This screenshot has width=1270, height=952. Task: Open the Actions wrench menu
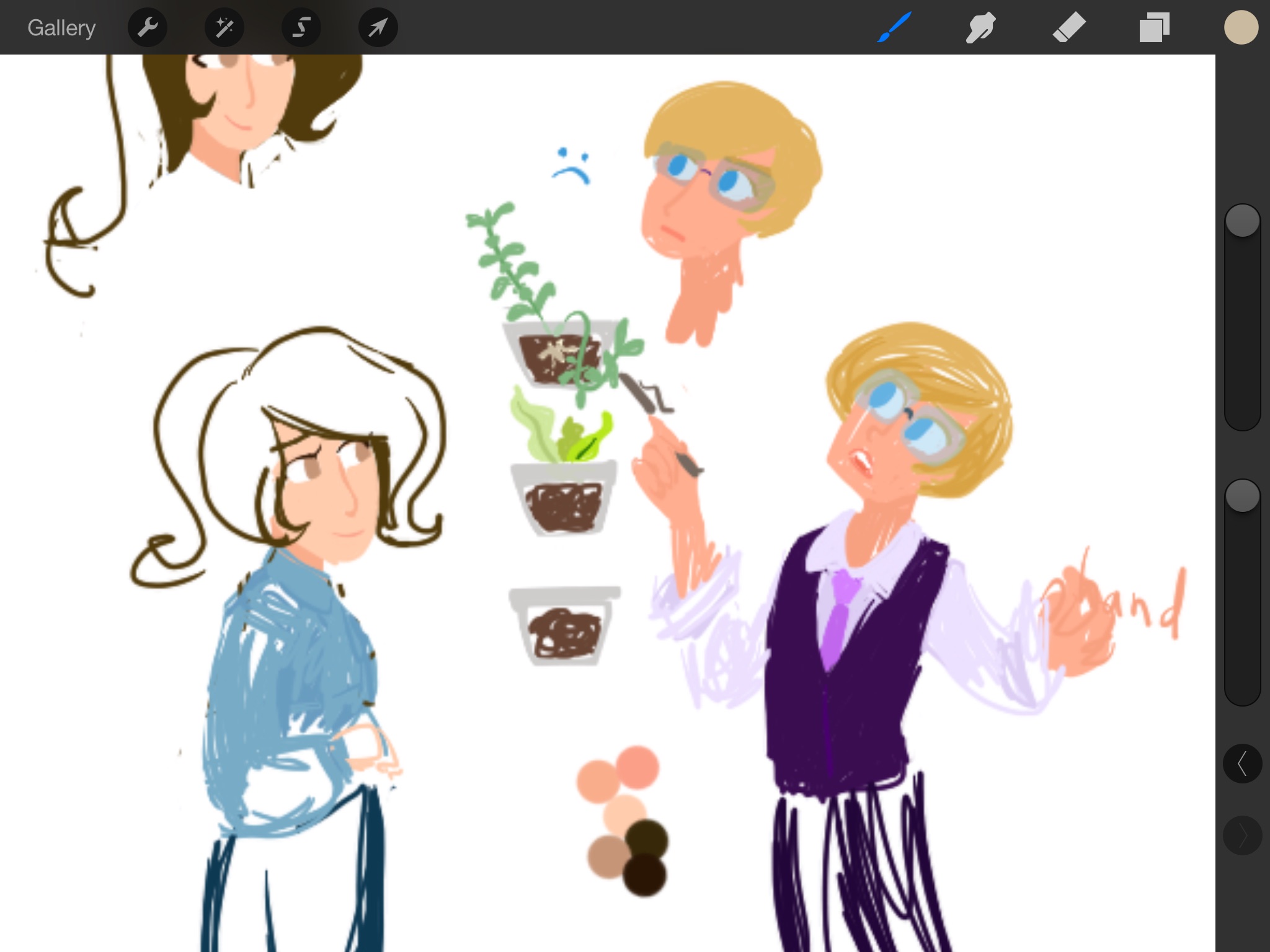(148, 27)
